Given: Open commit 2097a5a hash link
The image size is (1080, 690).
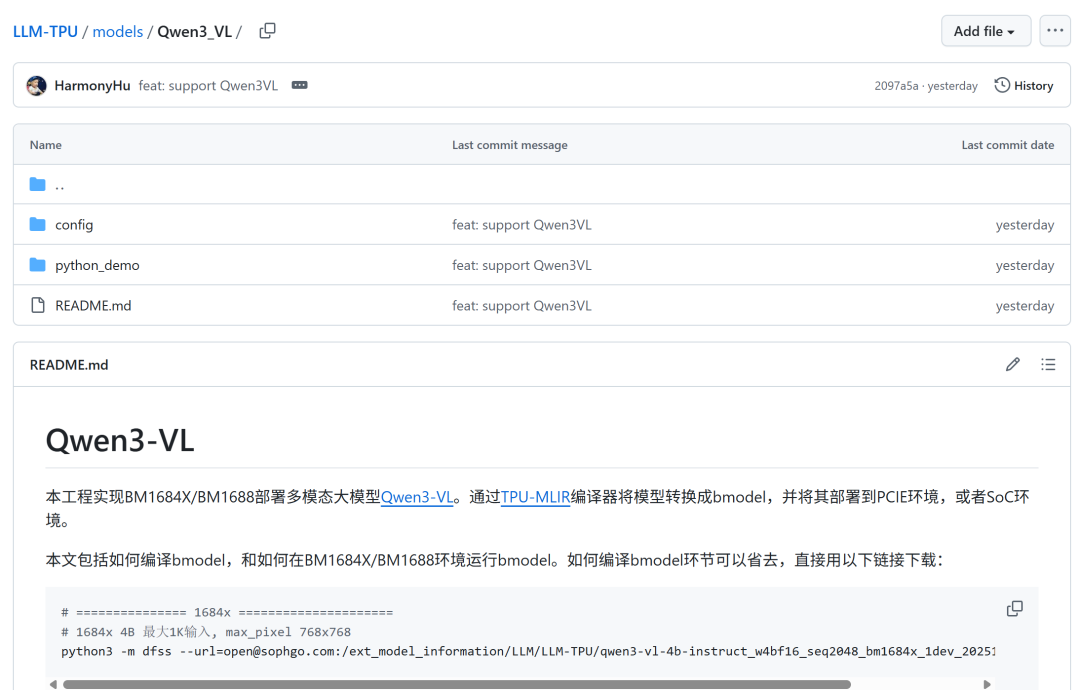Looking at the screenshot, I should [x=896, y=86].
